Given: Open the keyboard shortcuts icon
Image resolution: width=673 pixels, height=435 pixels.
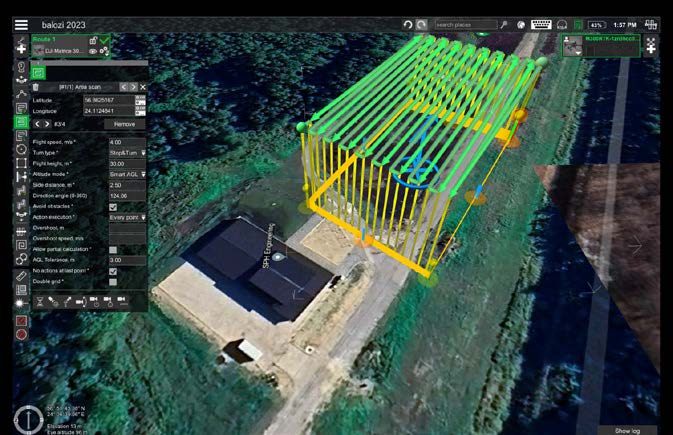Looking at the screenshot, I should click(x=541, y=24).
